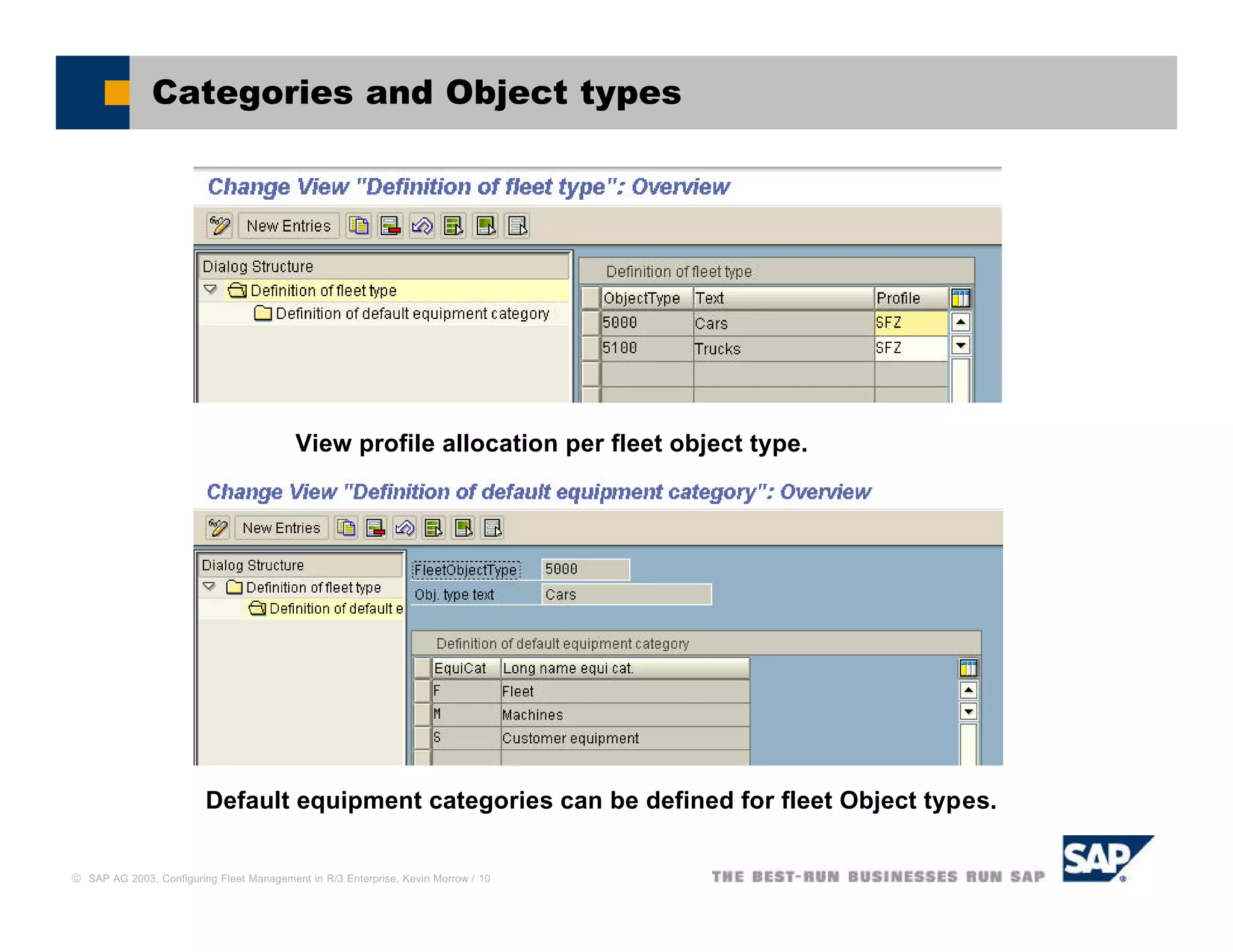Select Definition of fleet type in lower tree
This screenshot has height=952, width=1233.
click(x=313, y=587)
